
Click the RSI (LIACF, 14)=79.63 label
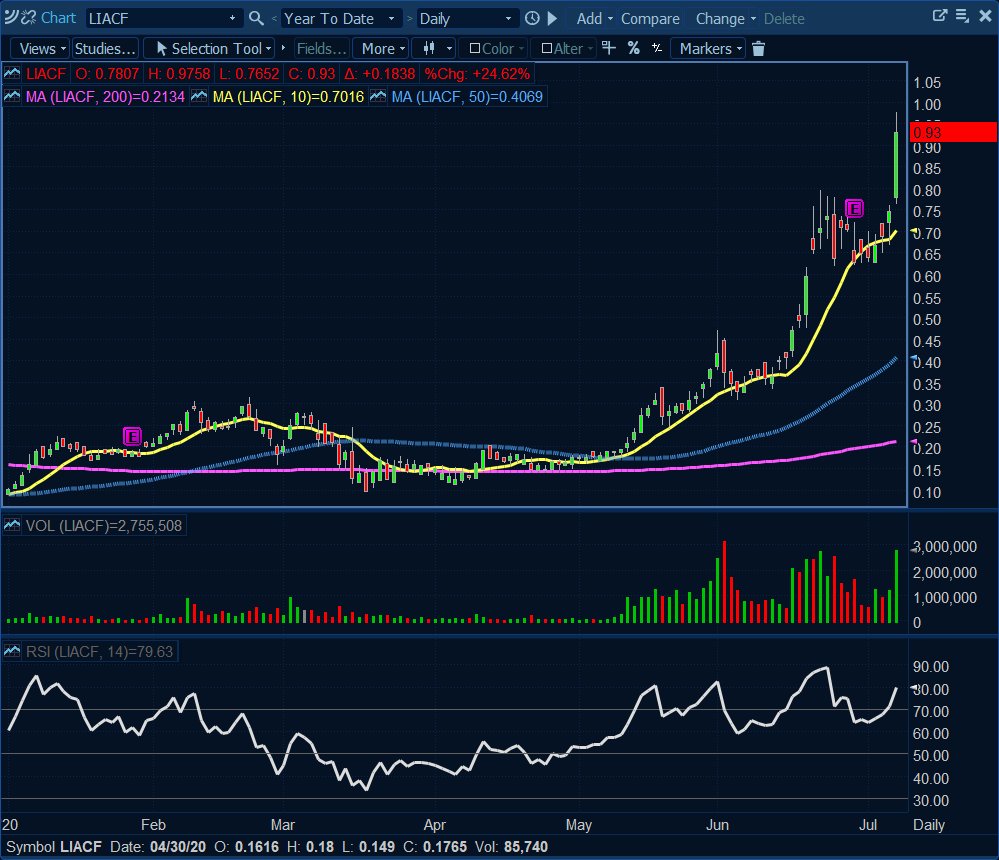[99, 652]
